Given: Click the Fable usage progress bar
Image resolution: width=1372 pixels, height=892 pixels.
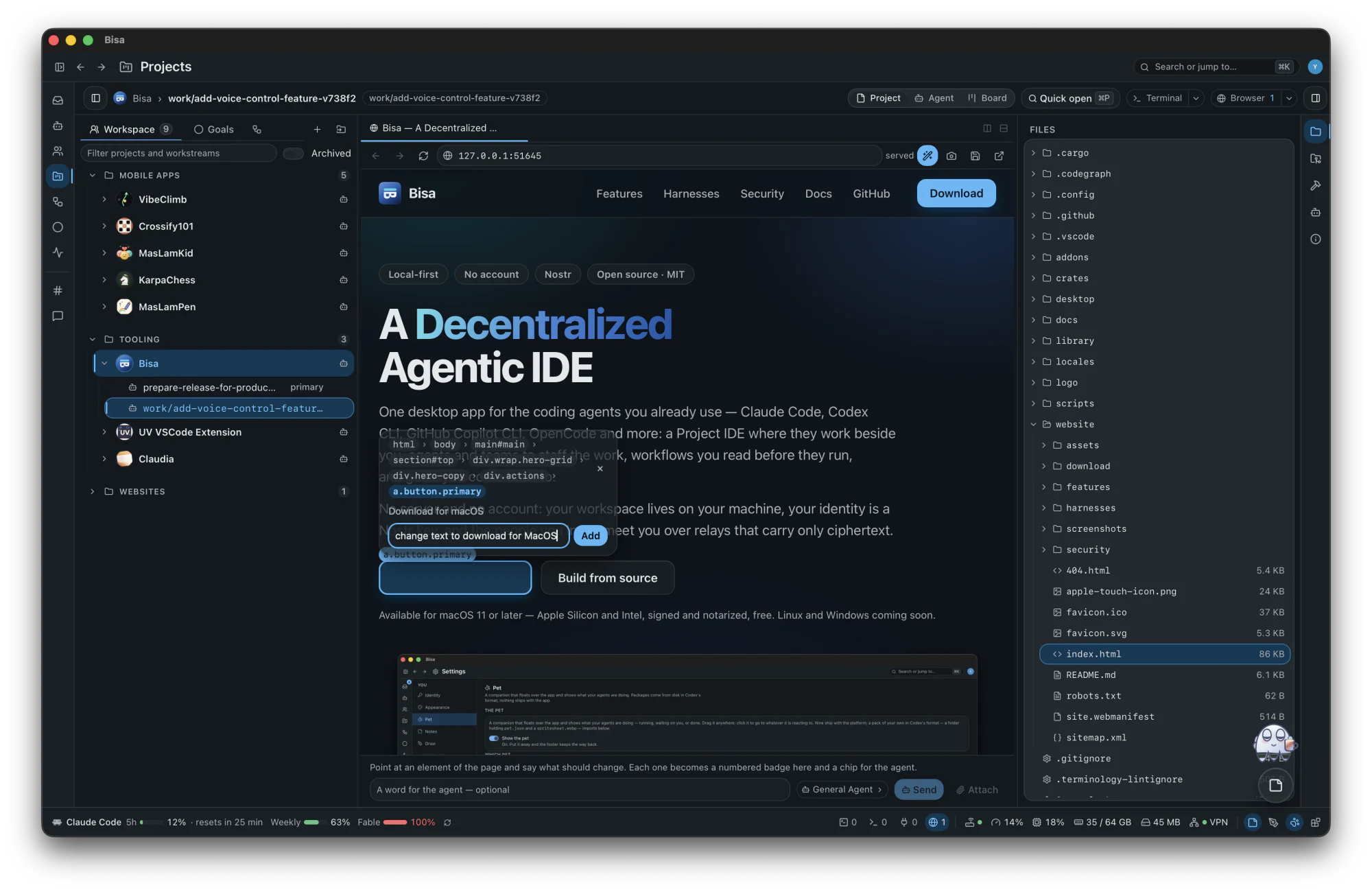Looking at the screenshot, I should tap(395, 822).
